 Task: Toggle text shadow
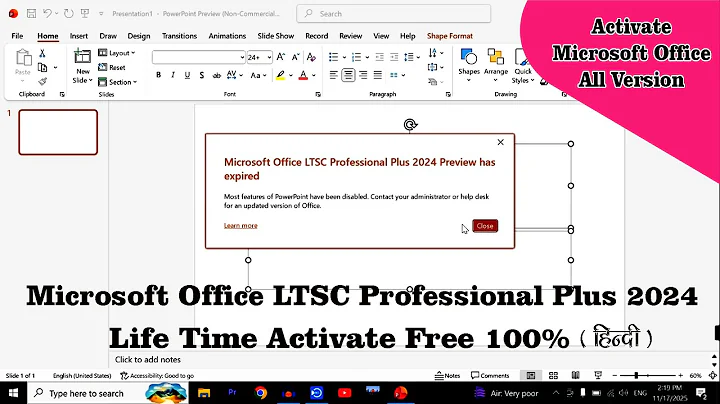(202, 75)
